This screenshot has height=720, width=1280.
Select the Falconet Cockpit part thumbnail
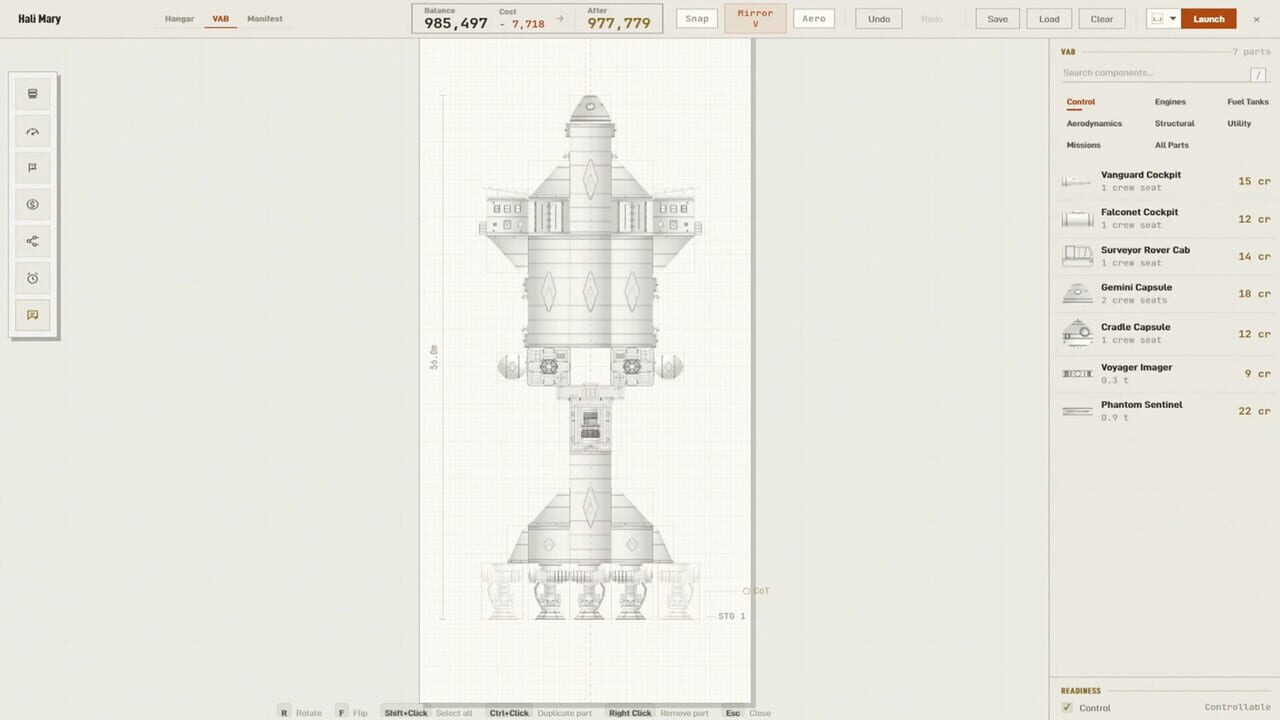(1077, 219)
